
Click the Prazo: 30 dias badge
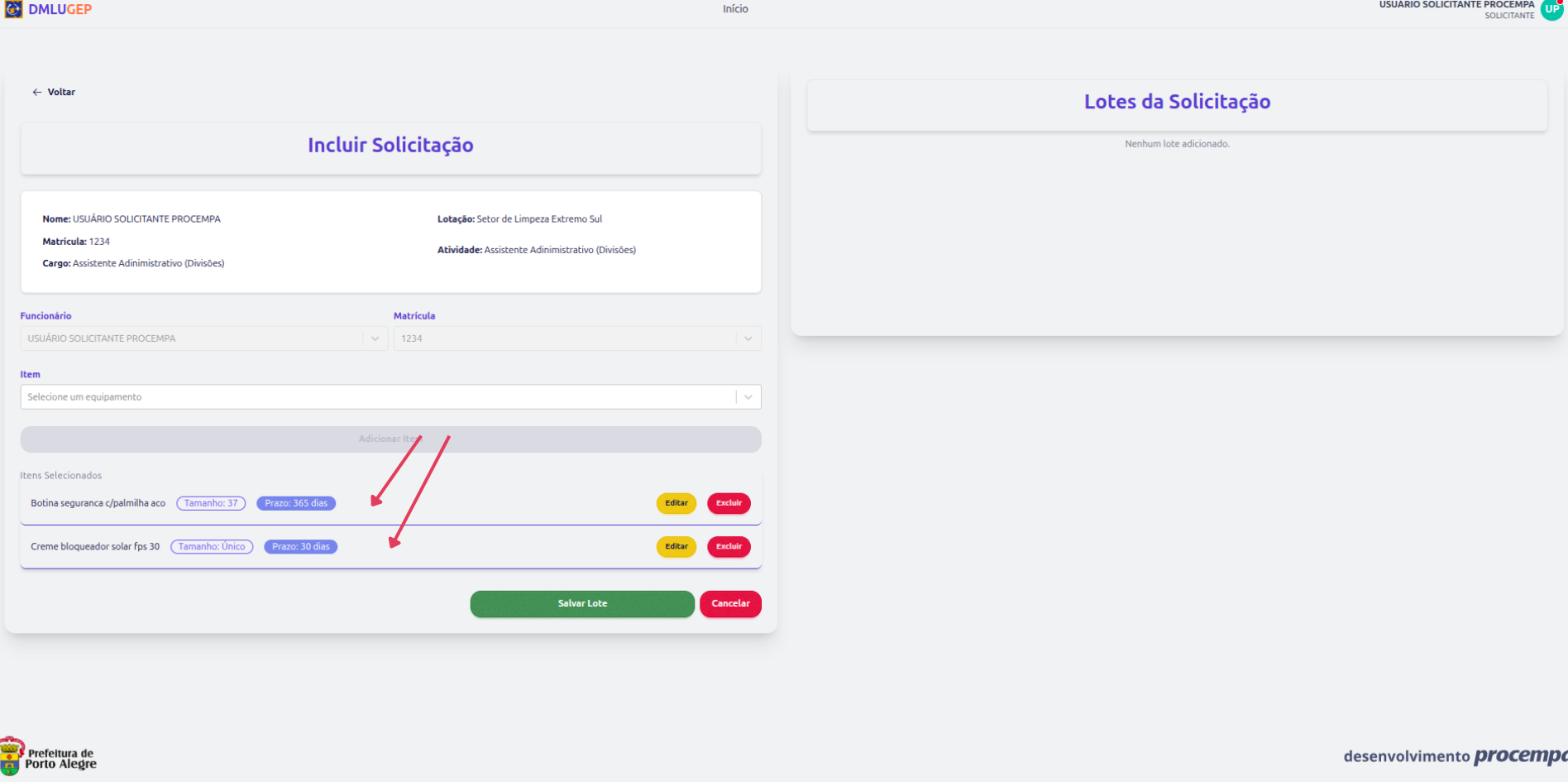coord(300,546)
